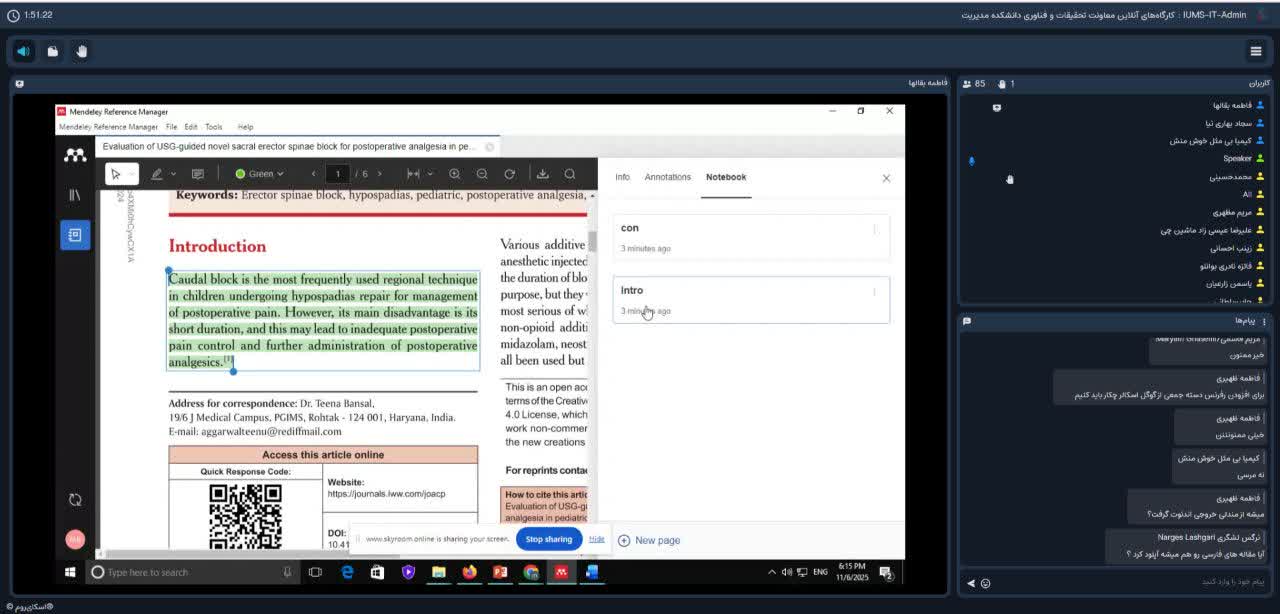The width and height of the screenshot is (1280, 614).
Task: Select the cursor selection tool in PDF toolbar
Action: coord(116,174)
